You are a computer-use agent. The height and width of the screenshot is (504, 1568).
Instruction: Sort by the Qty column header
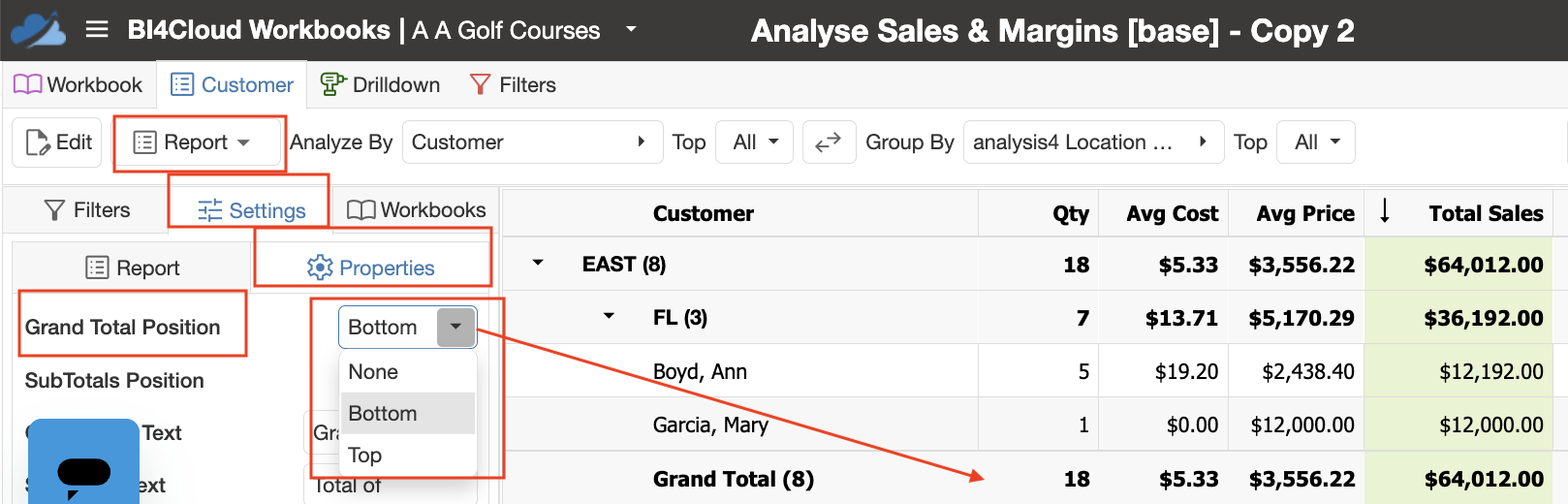pos(1071,213)
